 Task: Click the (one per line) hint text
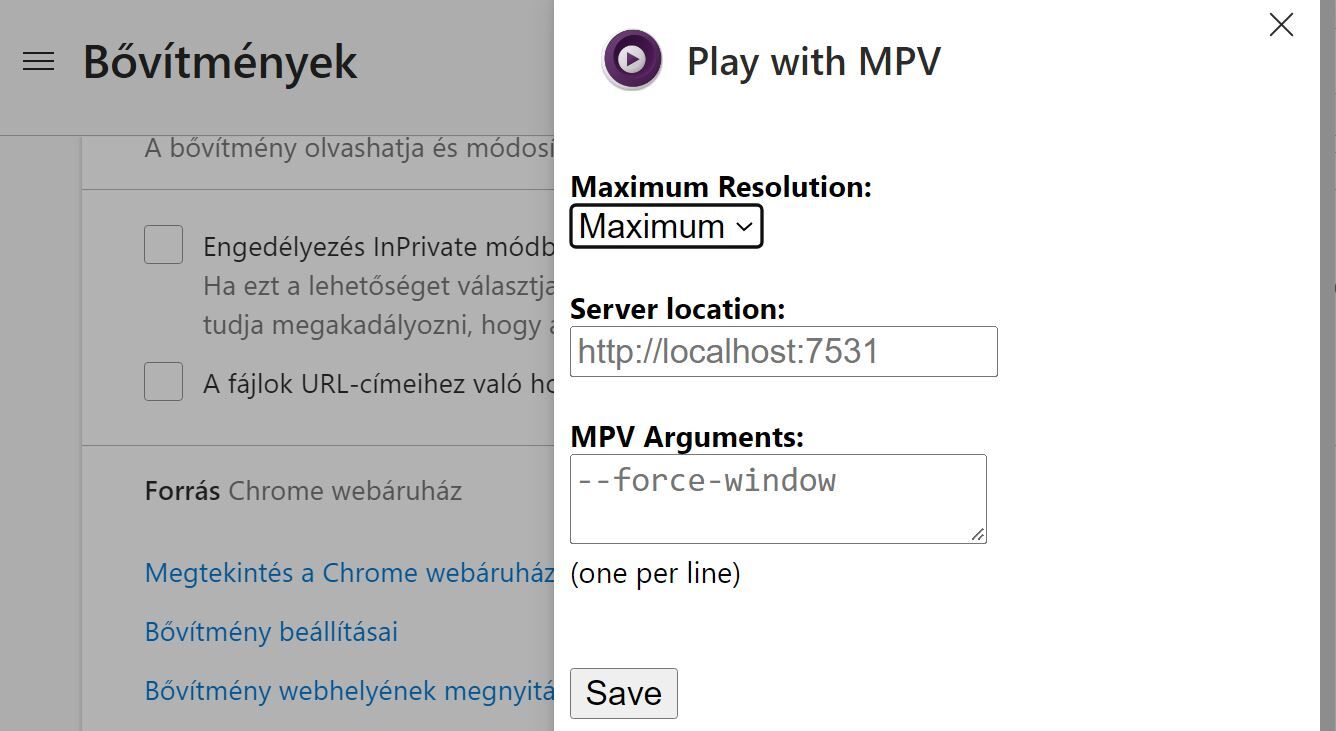(655, 574)
